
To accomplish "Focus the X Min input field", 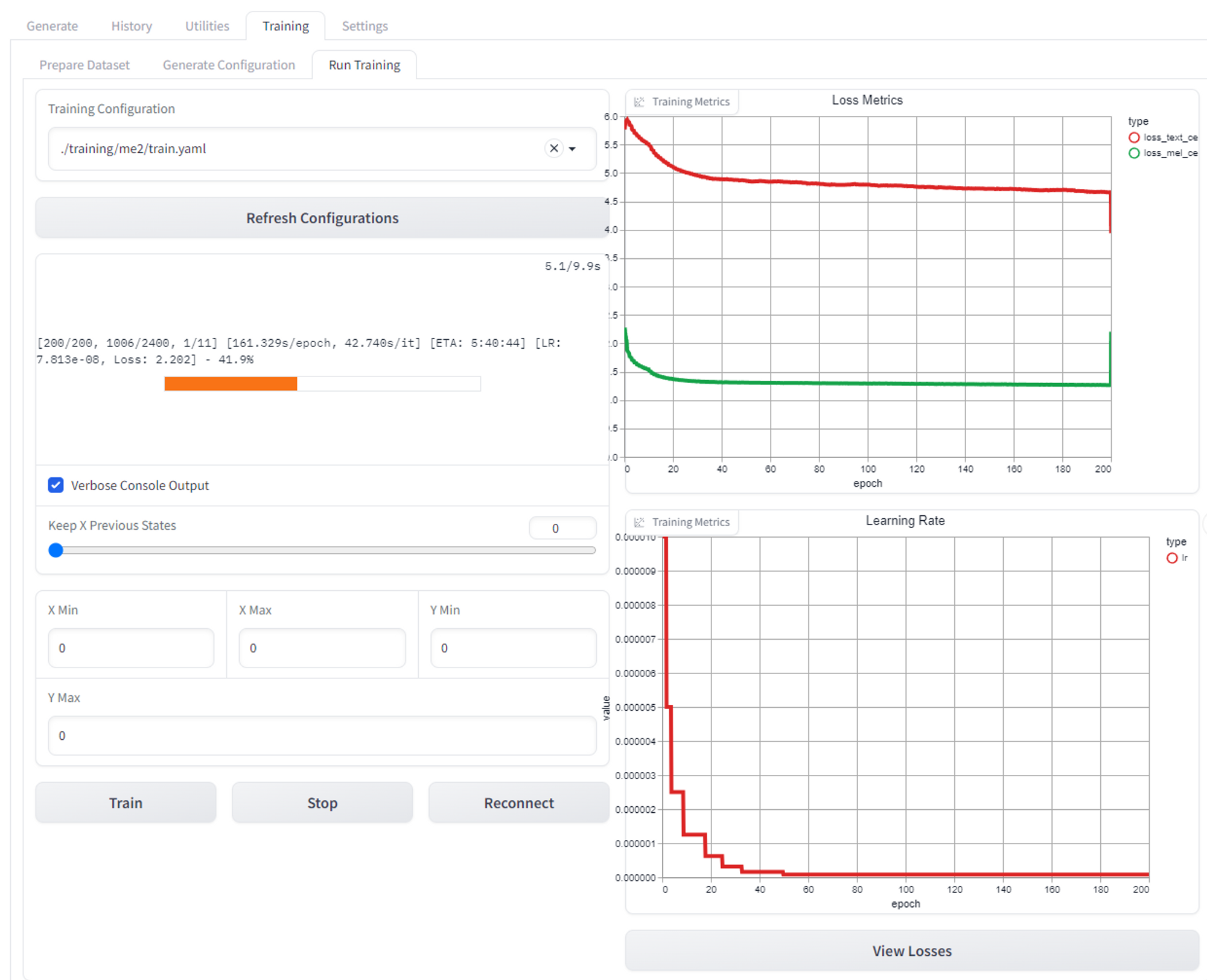I will (x=131, y=648).
